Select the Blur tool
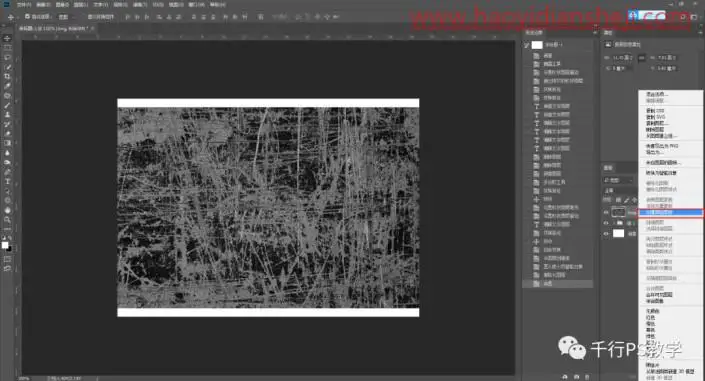 [x=7, y=152]
